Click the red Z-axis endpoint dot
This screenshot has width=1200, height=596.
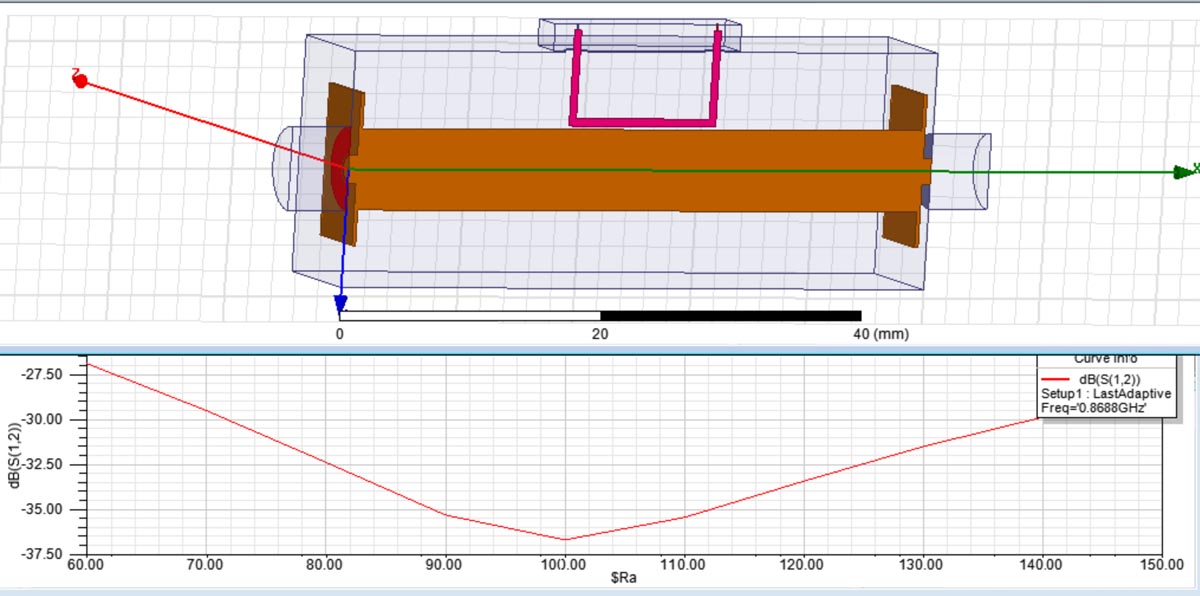coord(81,80)
